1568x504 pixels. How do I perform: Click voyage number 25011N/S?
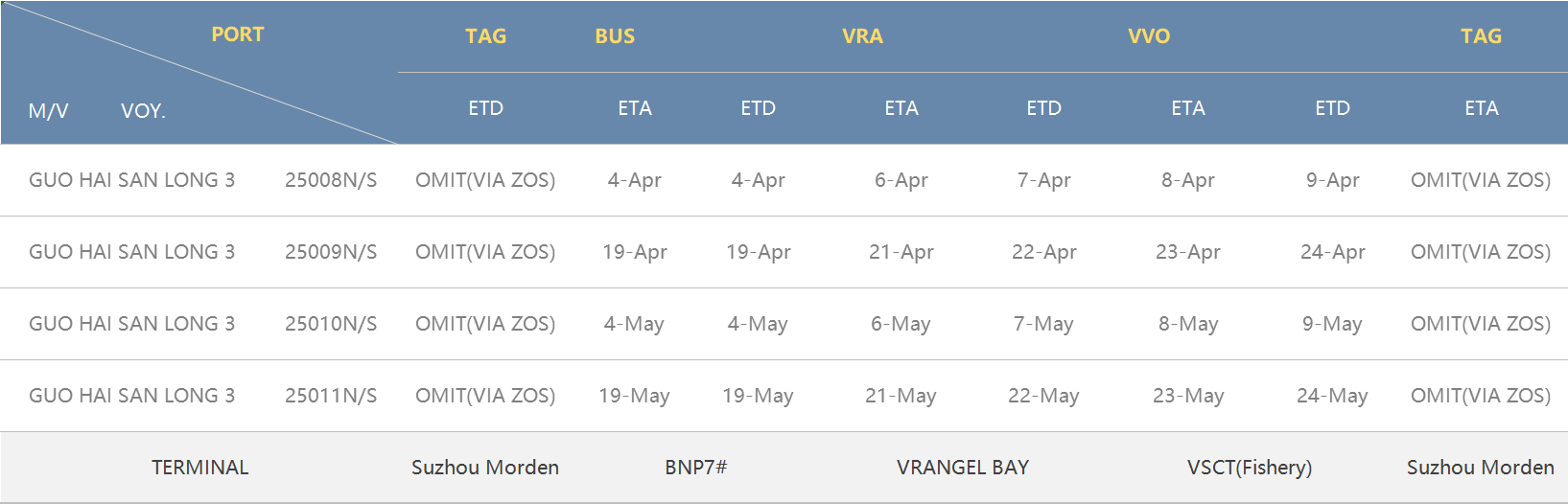331,396
